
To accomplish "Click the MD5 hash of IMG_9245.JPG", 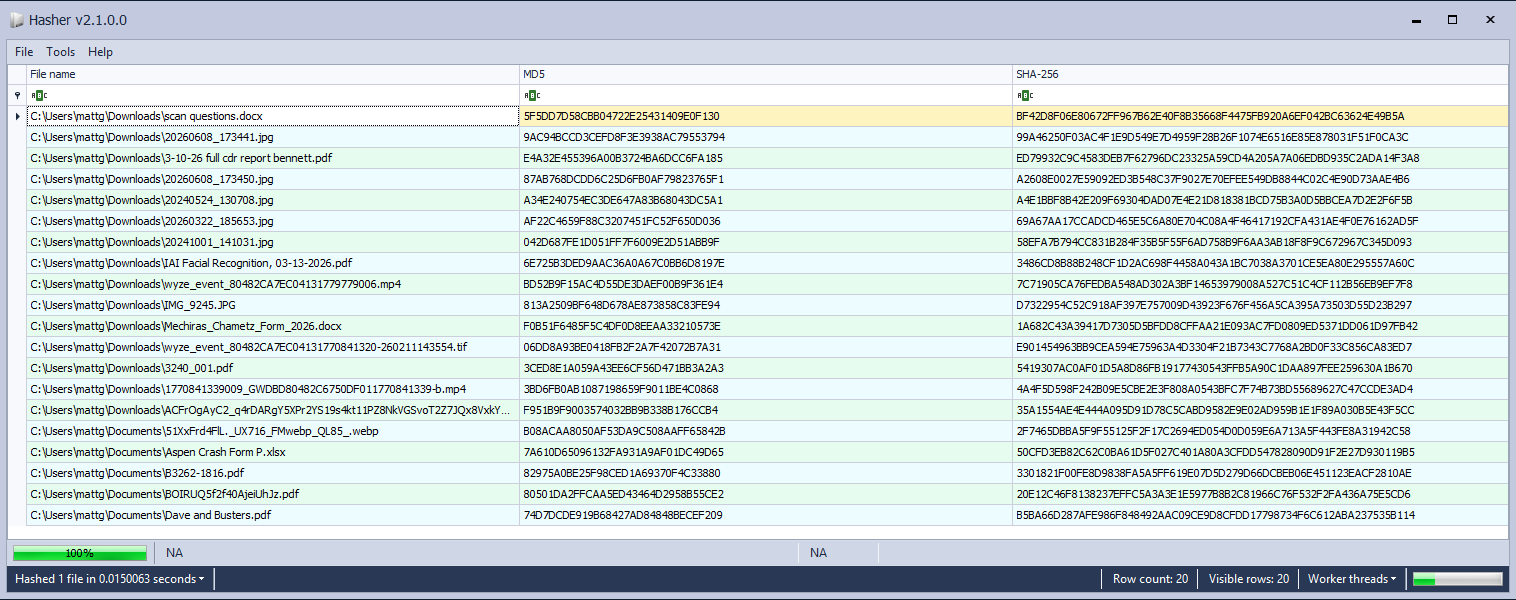I will point(766,306).
